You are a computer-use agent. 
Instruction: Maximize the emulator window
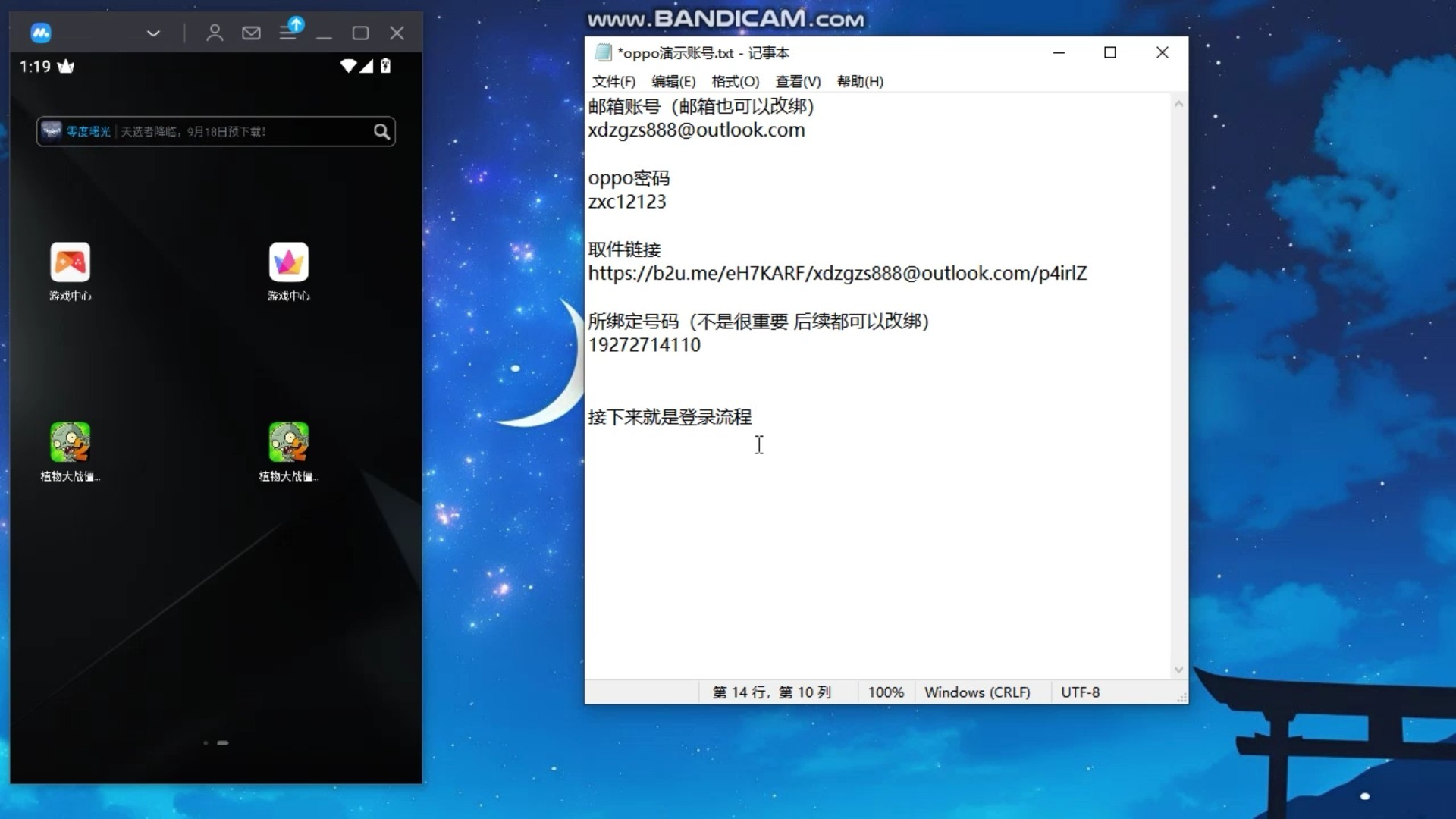(x=361, y=33)
